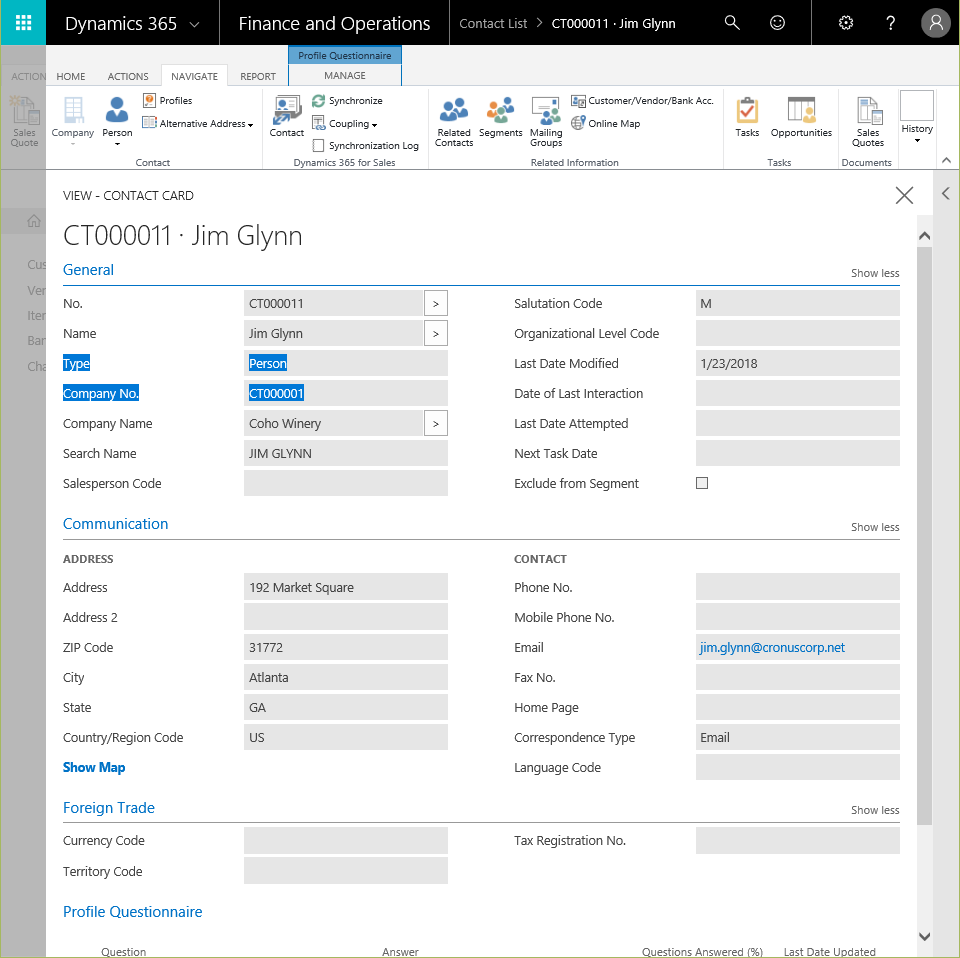Click the Correspondence Type field
Image resolution: width=960 pixels, height=958 pixels.
click(x=797, y=738)
